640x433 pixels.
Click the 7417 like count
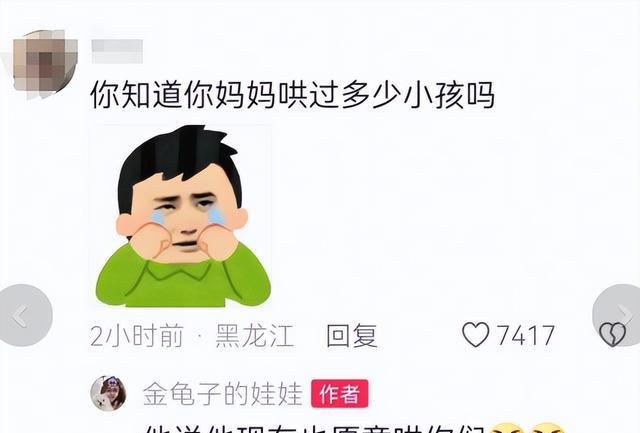[526, 335]
